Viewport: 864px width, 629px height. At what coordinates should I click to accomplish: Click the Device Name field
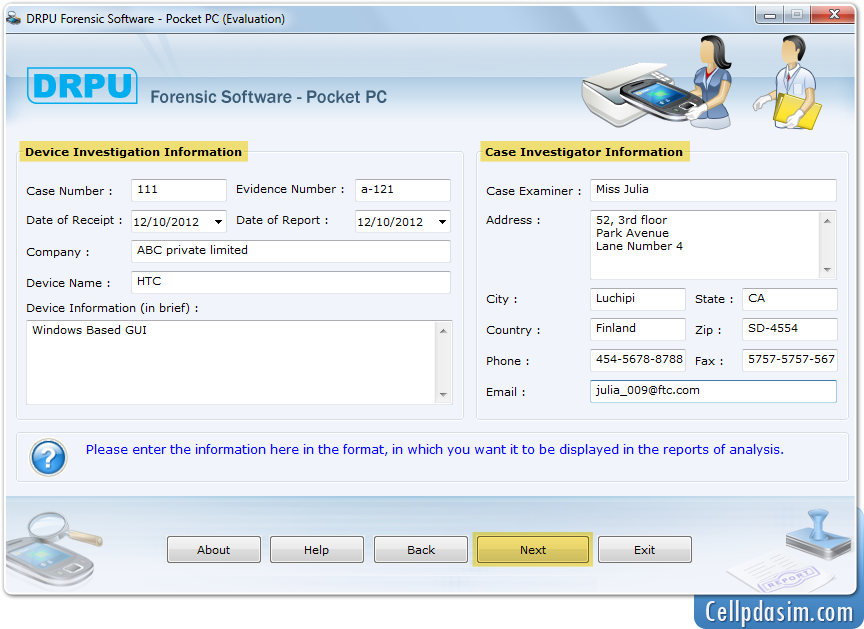[x=291, y=281]
